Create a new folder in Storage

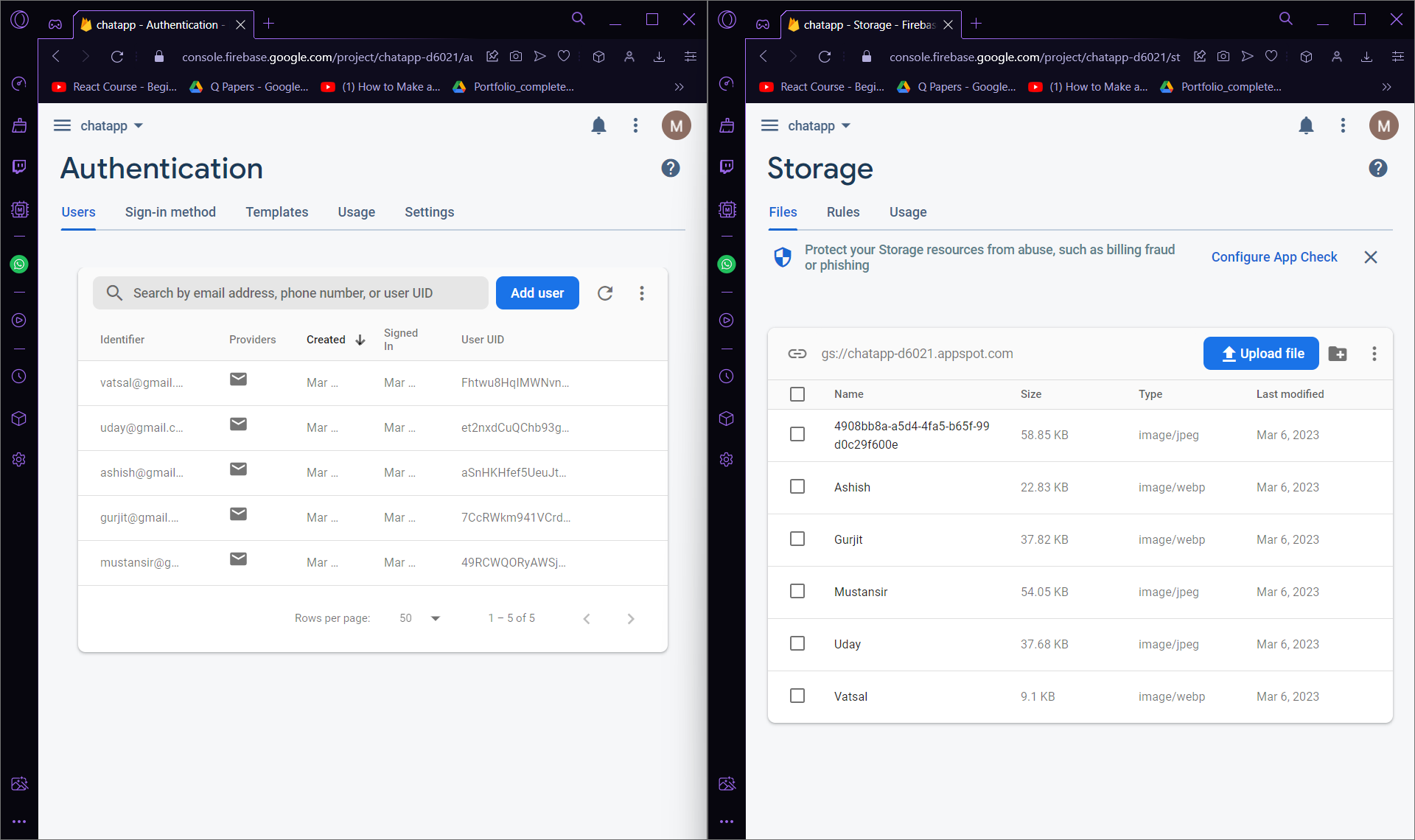1338,354
